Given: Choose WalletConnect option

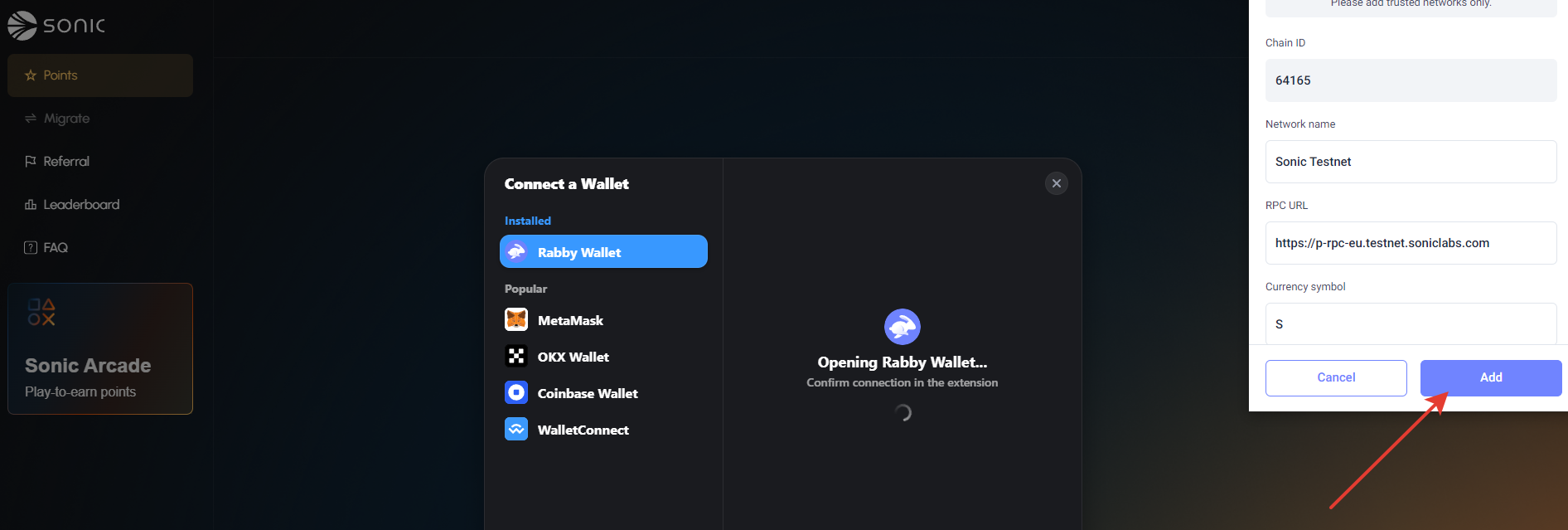Looking at the screenshot, I should (x=603, y=430).
